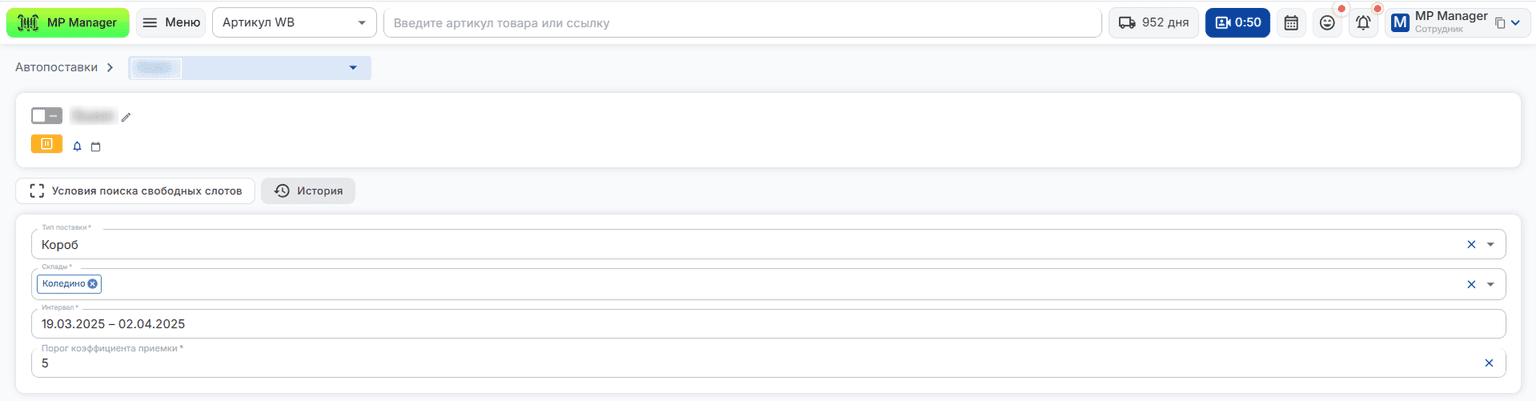Remove the Коледино warehouse chip

tap(93, 284)
